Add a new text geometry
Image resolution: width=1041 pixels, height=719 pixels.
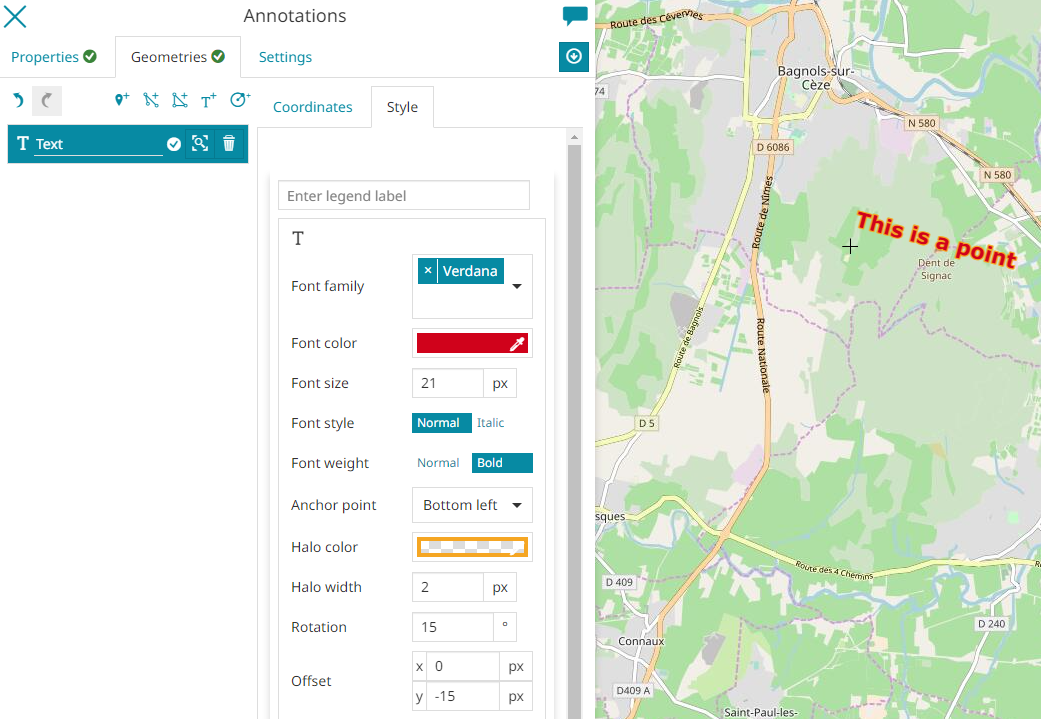pyautogui.click(x=208, y=100)
